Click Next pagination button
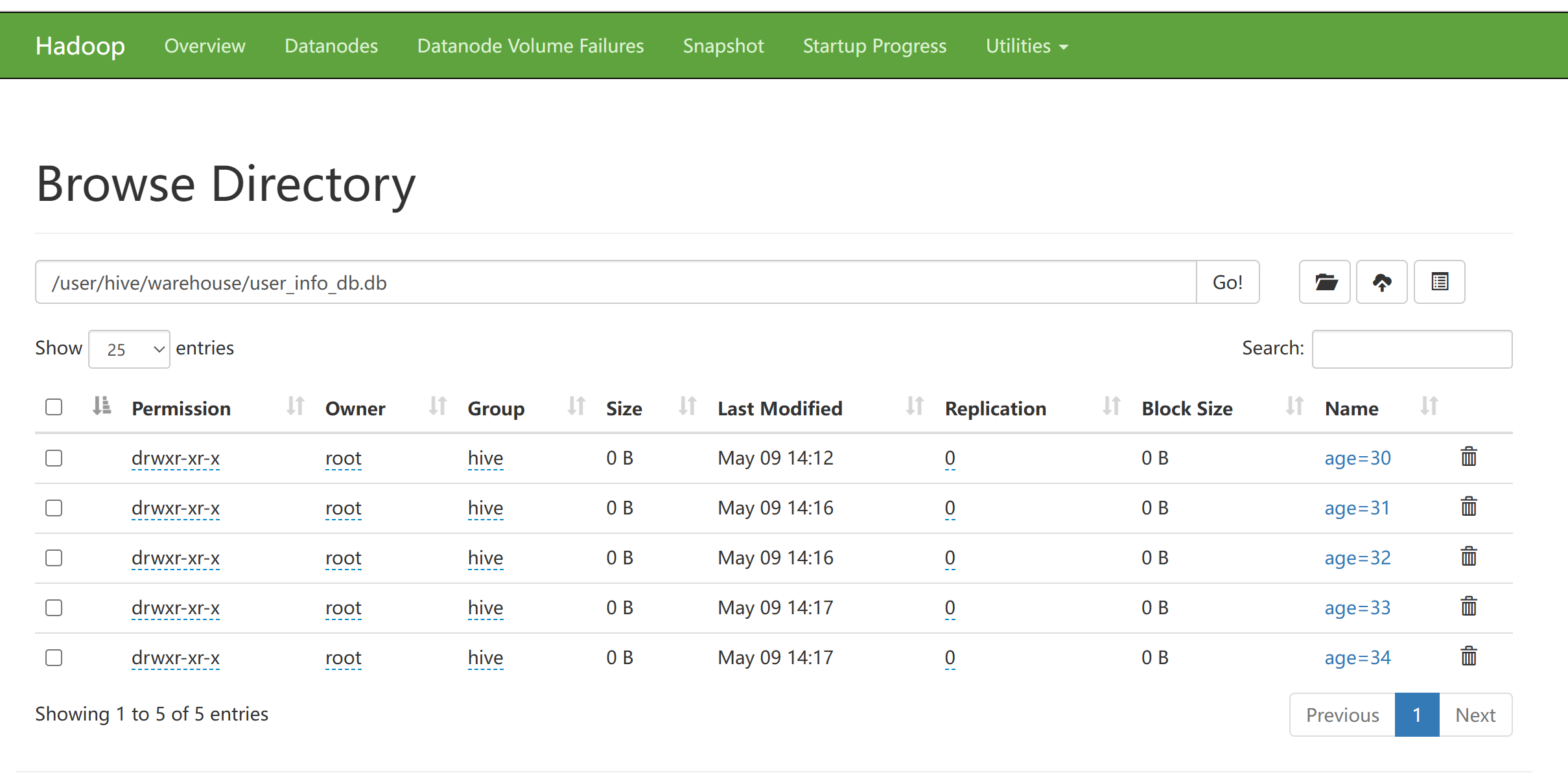Viewport: 1568px width, 773px height. coord(1475,715)
